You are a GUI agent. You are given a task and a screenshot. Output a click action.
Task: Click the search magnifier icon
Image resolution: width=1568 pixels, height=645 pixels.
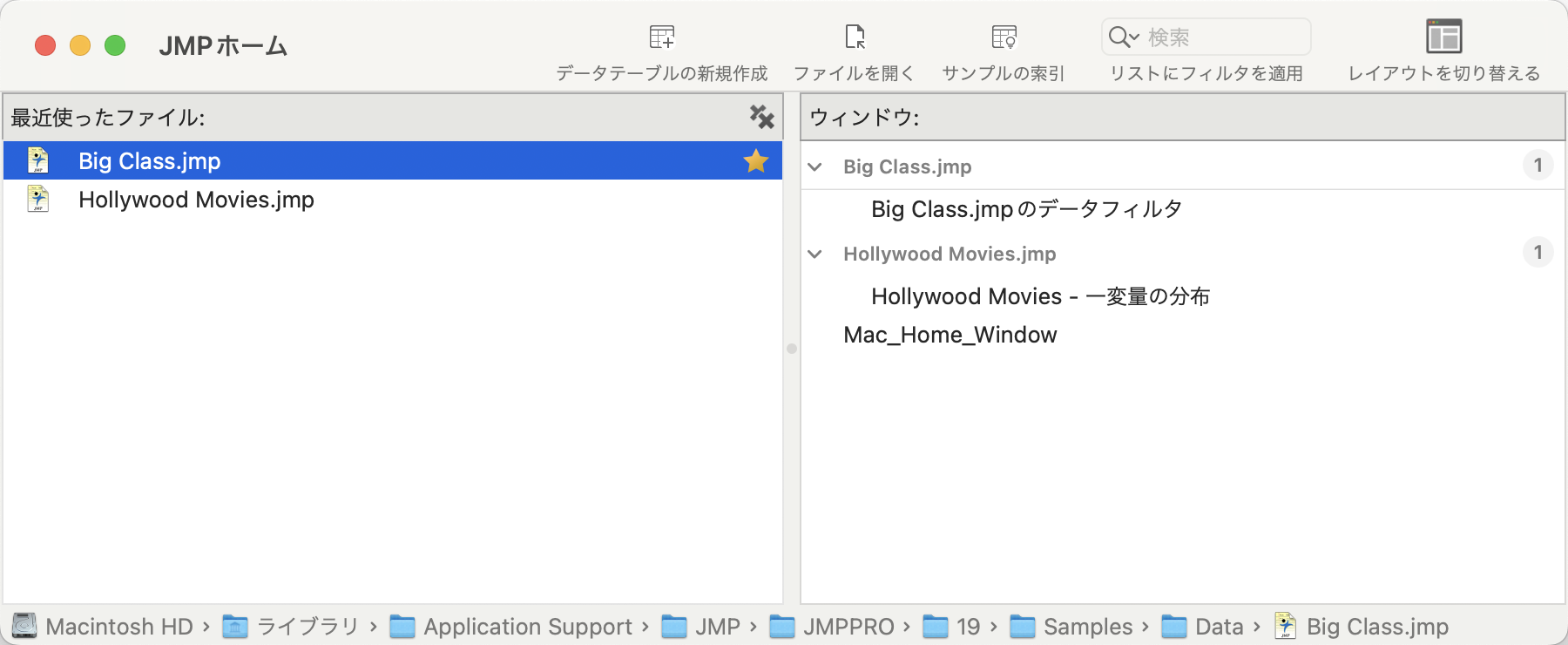1119,37
